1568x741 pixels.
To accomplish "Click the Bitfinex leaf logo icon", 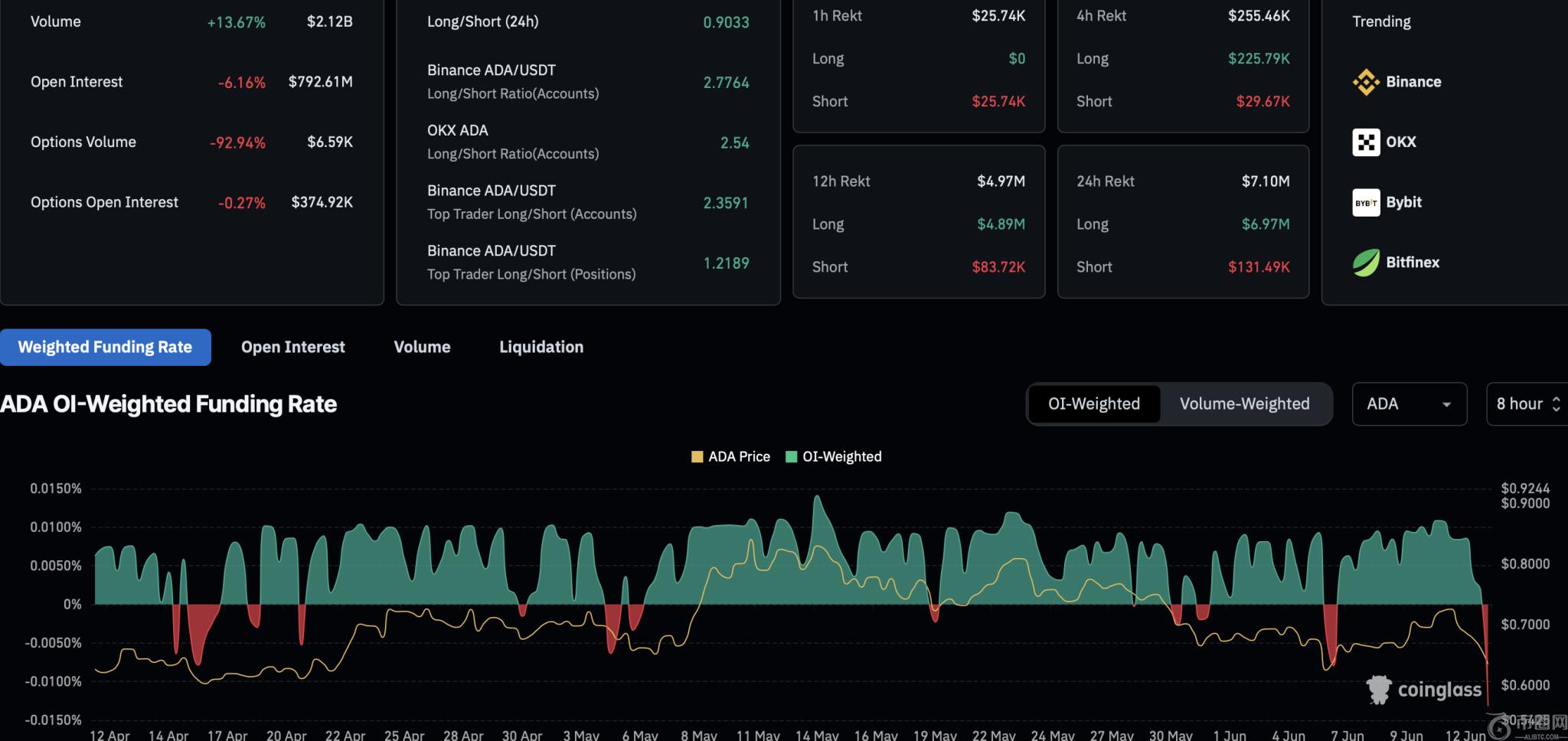I will 1366,263.
